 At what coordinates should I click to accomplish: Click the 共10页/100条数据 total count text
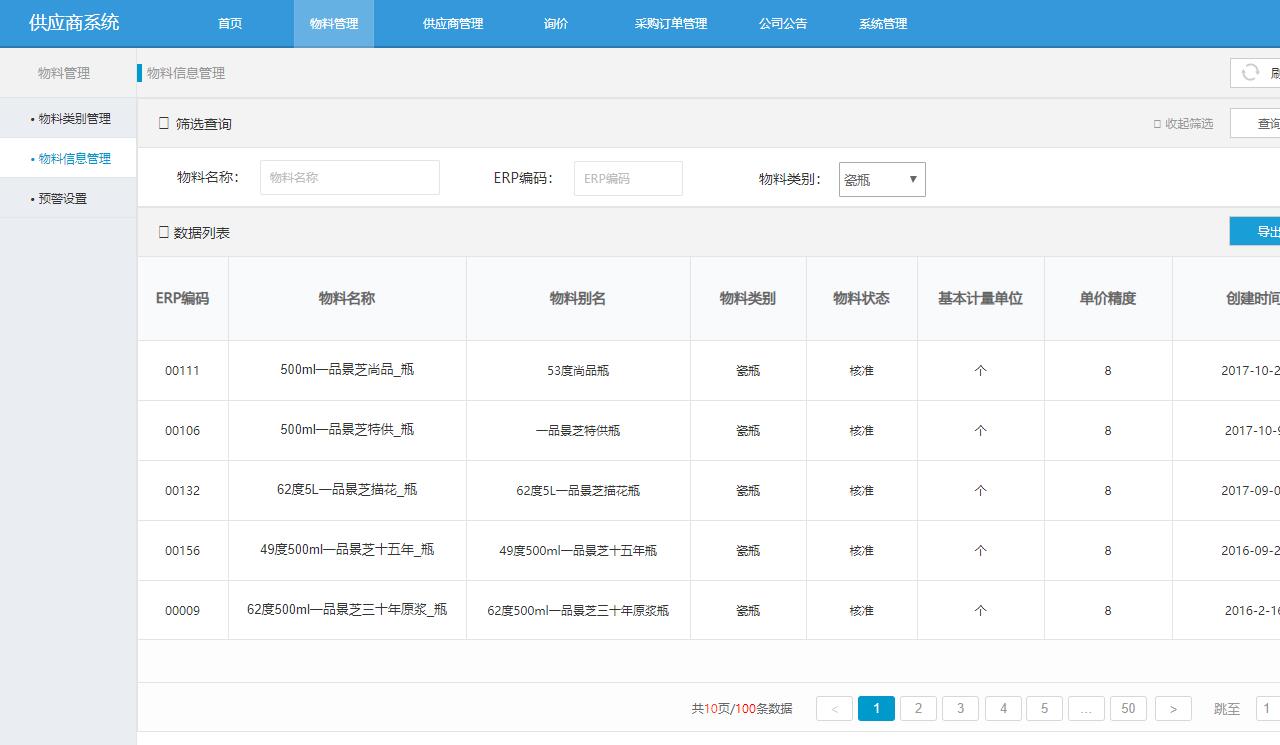point(742,708)
